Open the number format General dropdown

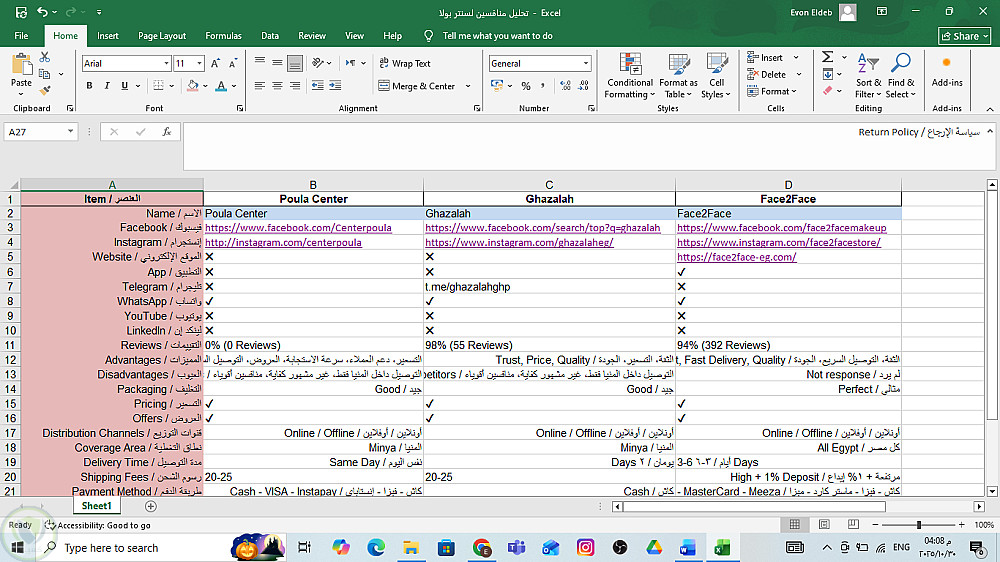(585, 63)
